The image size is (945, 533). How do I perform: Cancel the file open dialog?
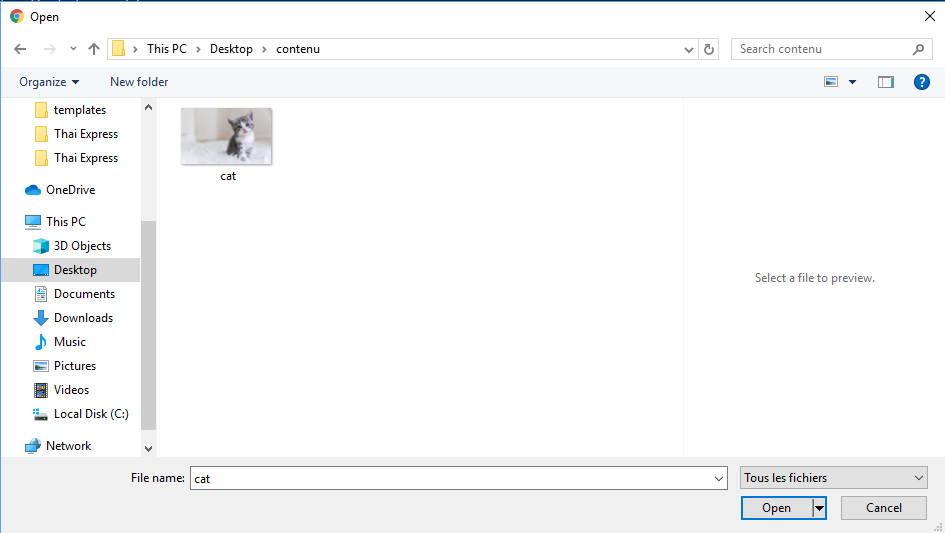[883, 508]
